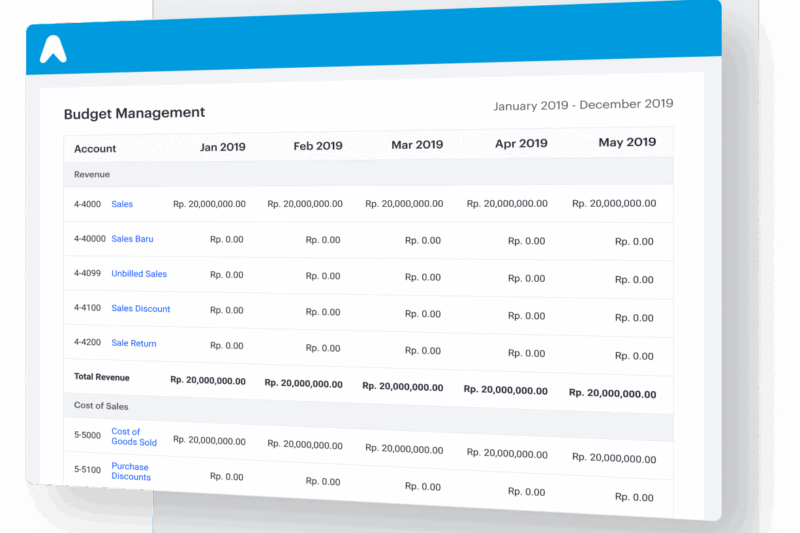Click the Total Revenue row label

[x=102, y=377]
